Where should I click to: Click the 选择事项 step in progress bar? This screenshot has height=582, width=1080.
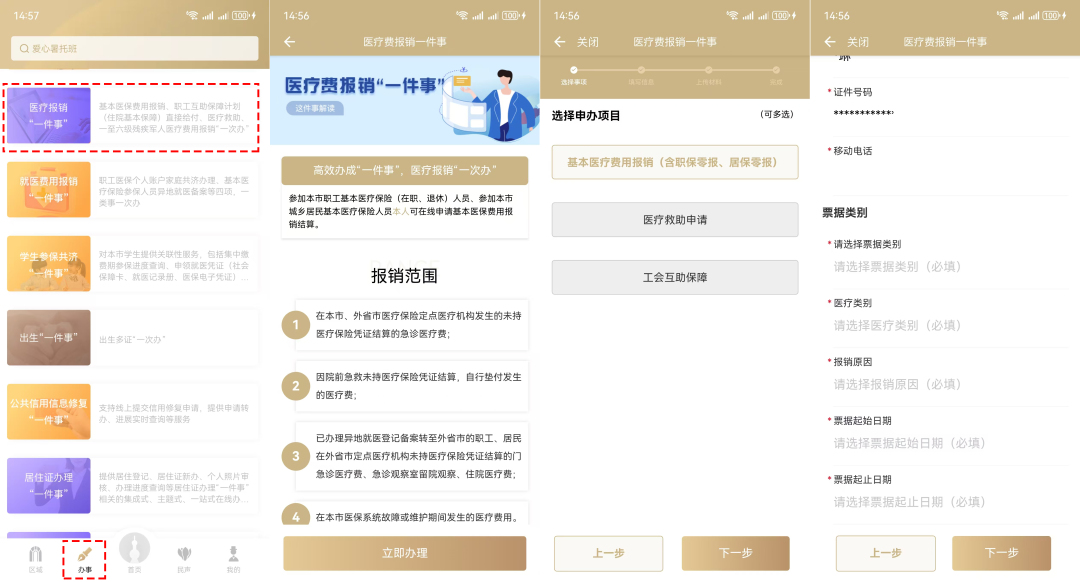(x=574, y=74)
